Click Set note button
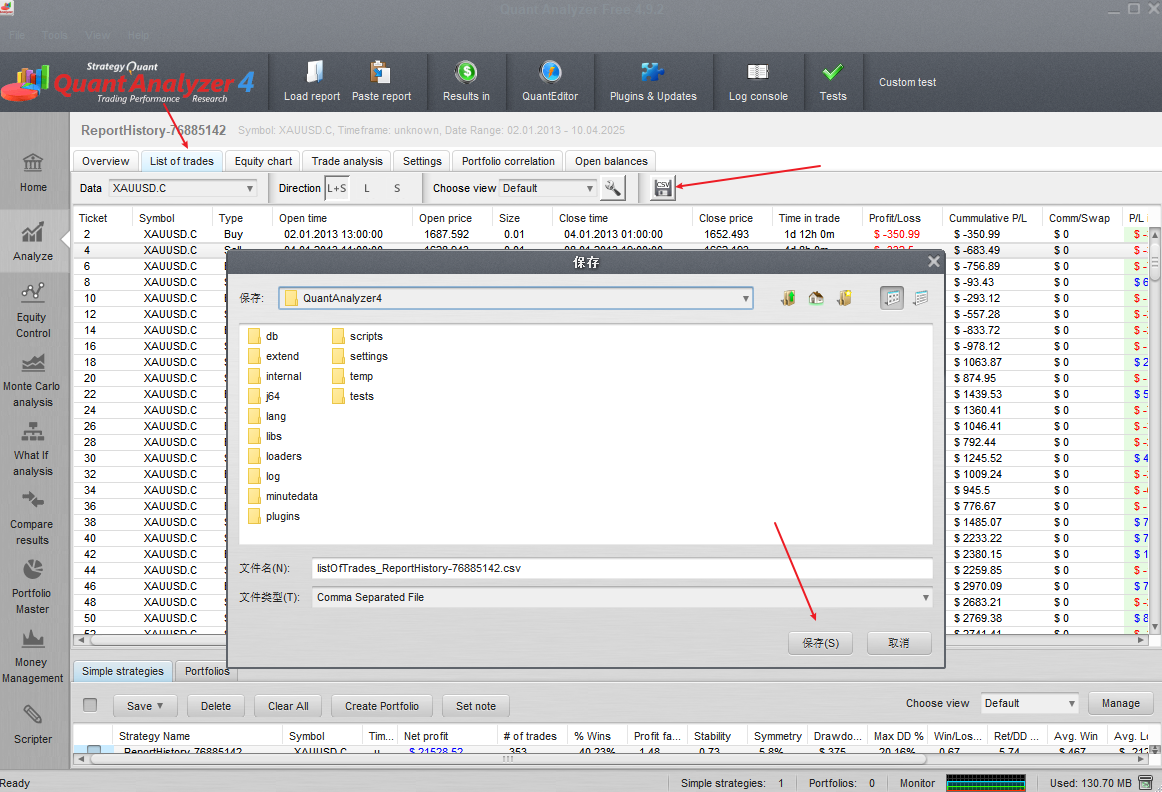 [476, 706]
